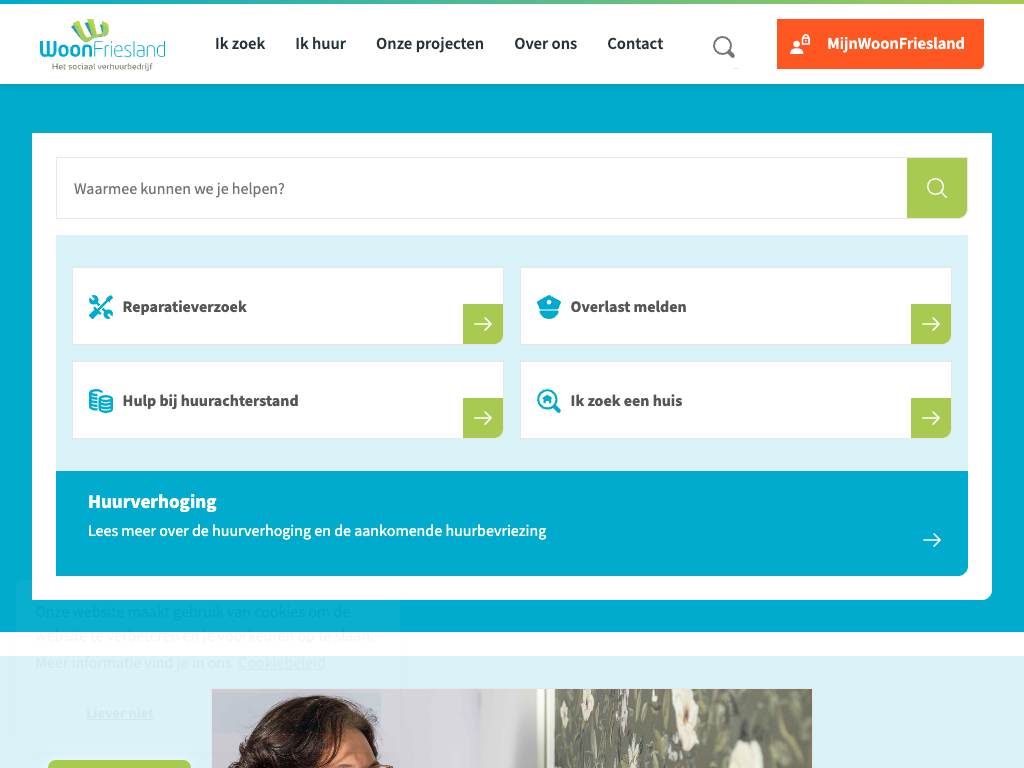The image size is (1024, 768).
Task: Click the house search icon for Ik zoek een huis
Action: (549, 401)
